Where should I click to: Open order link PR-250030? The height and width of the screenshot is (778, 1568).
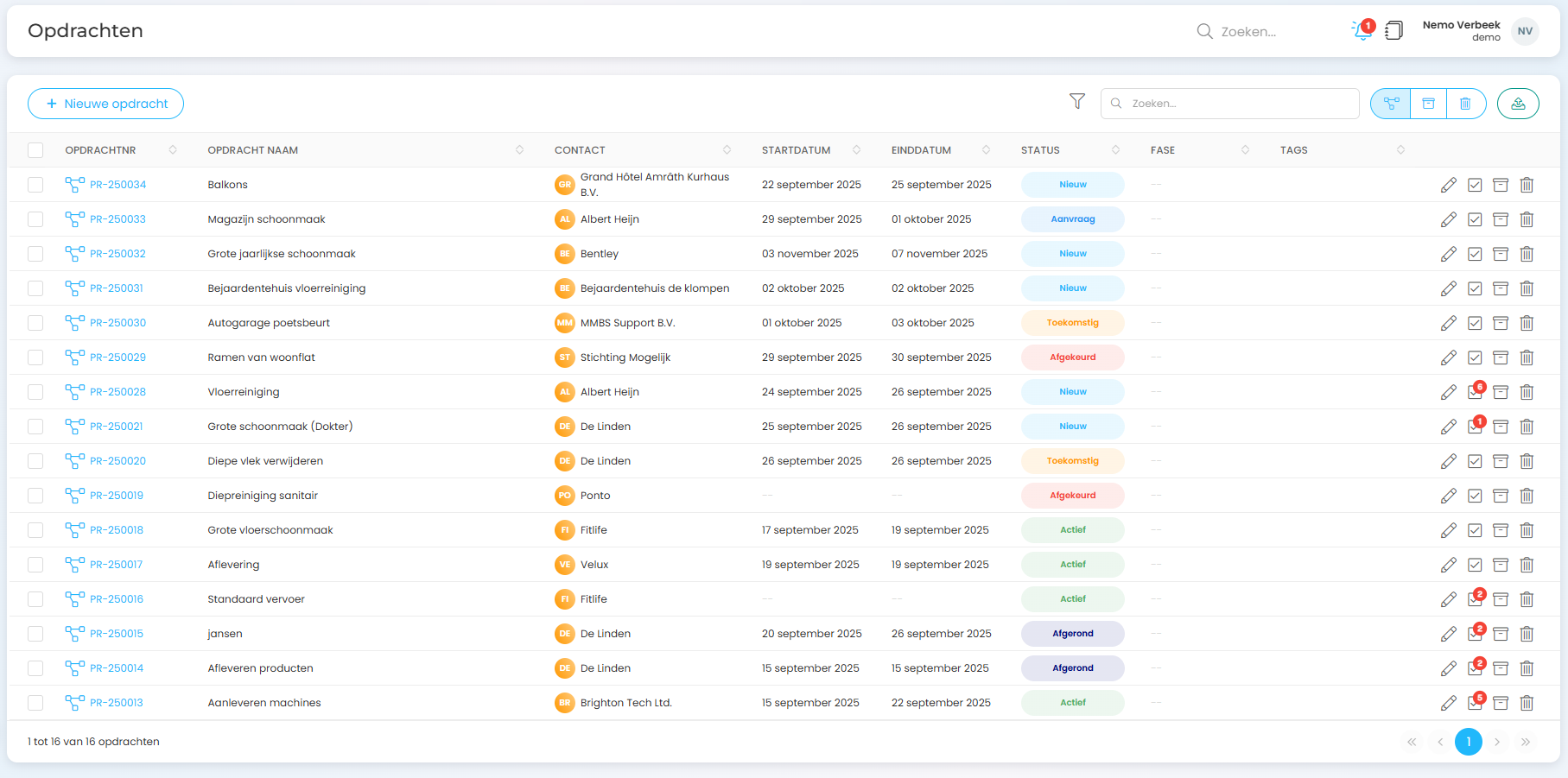coord(117,323)
